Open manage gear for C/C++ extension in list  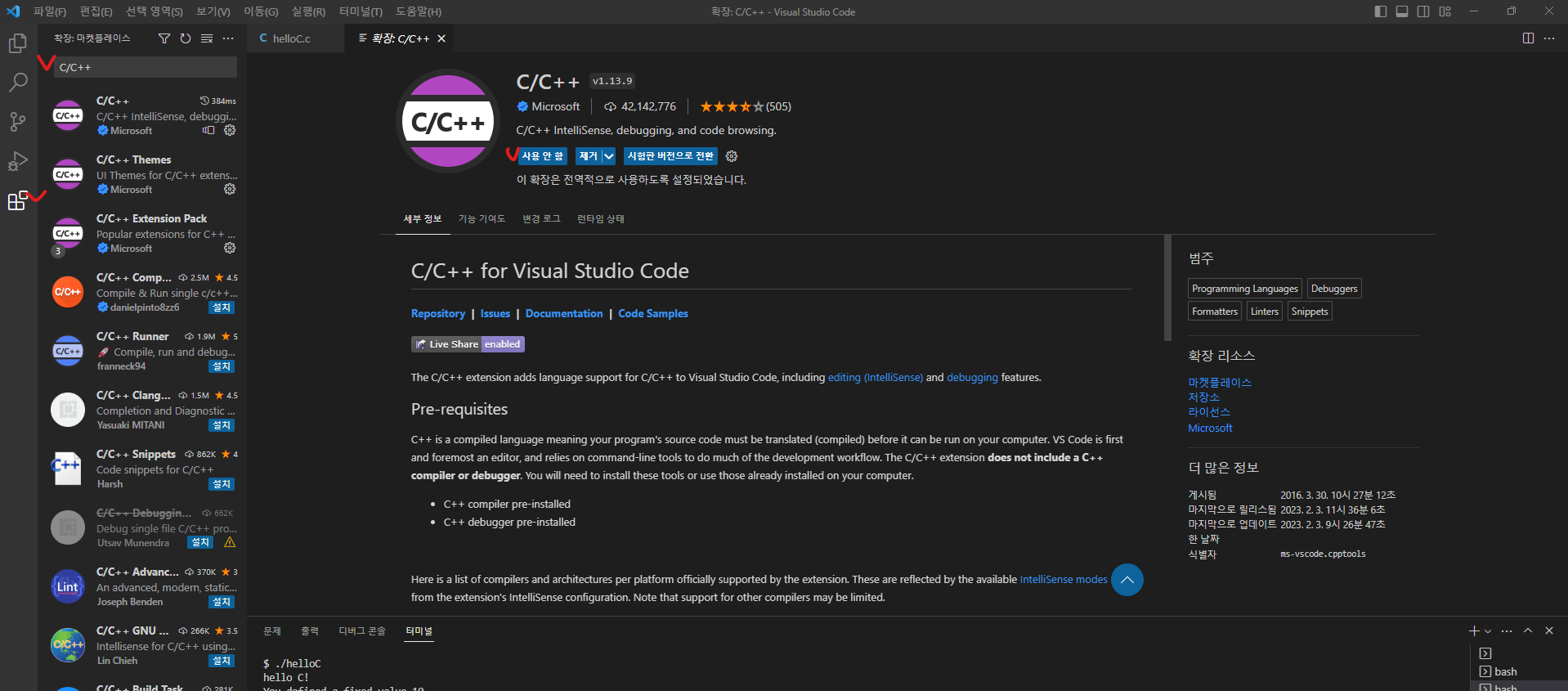pos(230,130)
